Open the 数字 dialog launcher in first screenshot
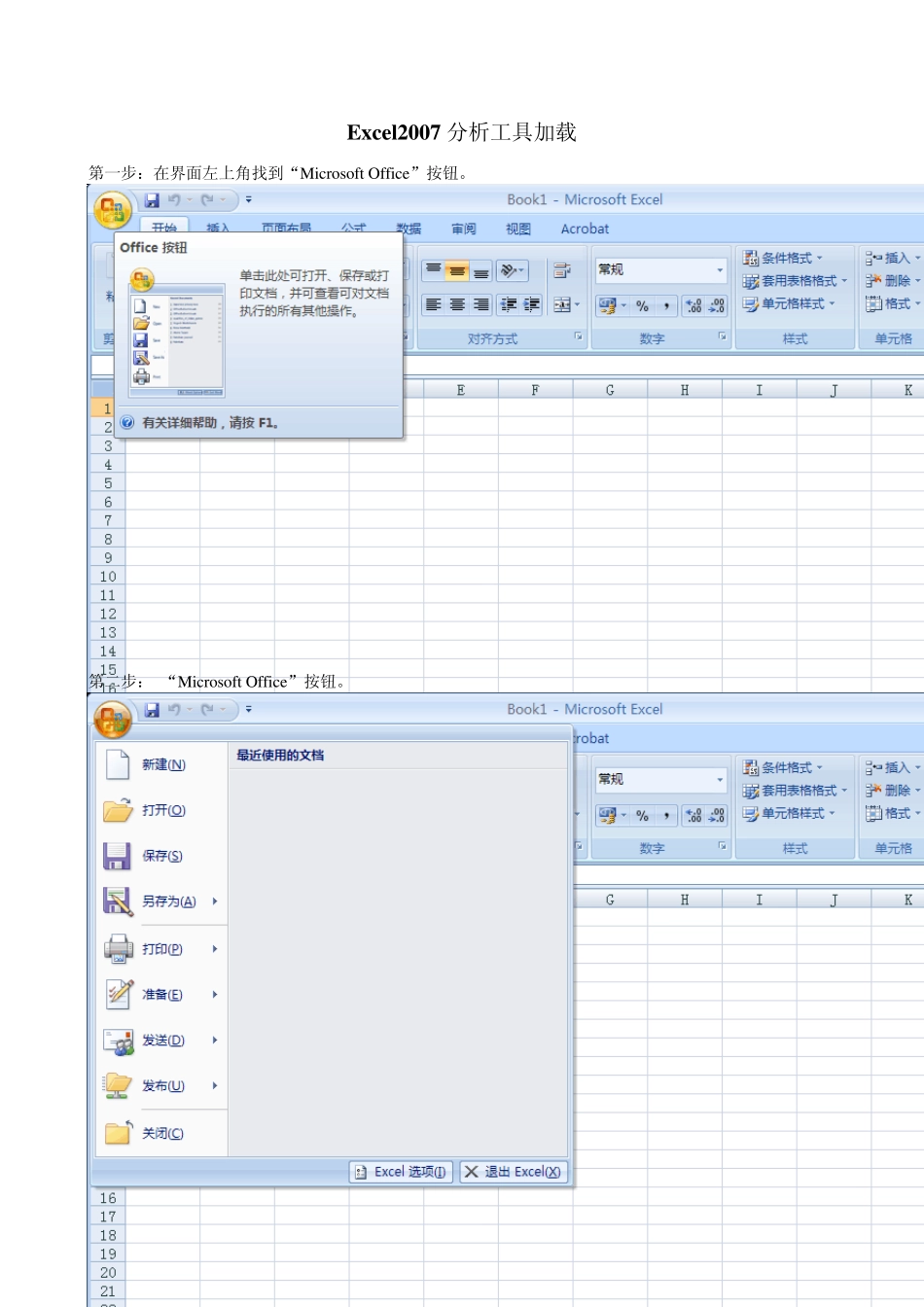Viewport: 924px width, 1307px height. click(x=723, y=336)
